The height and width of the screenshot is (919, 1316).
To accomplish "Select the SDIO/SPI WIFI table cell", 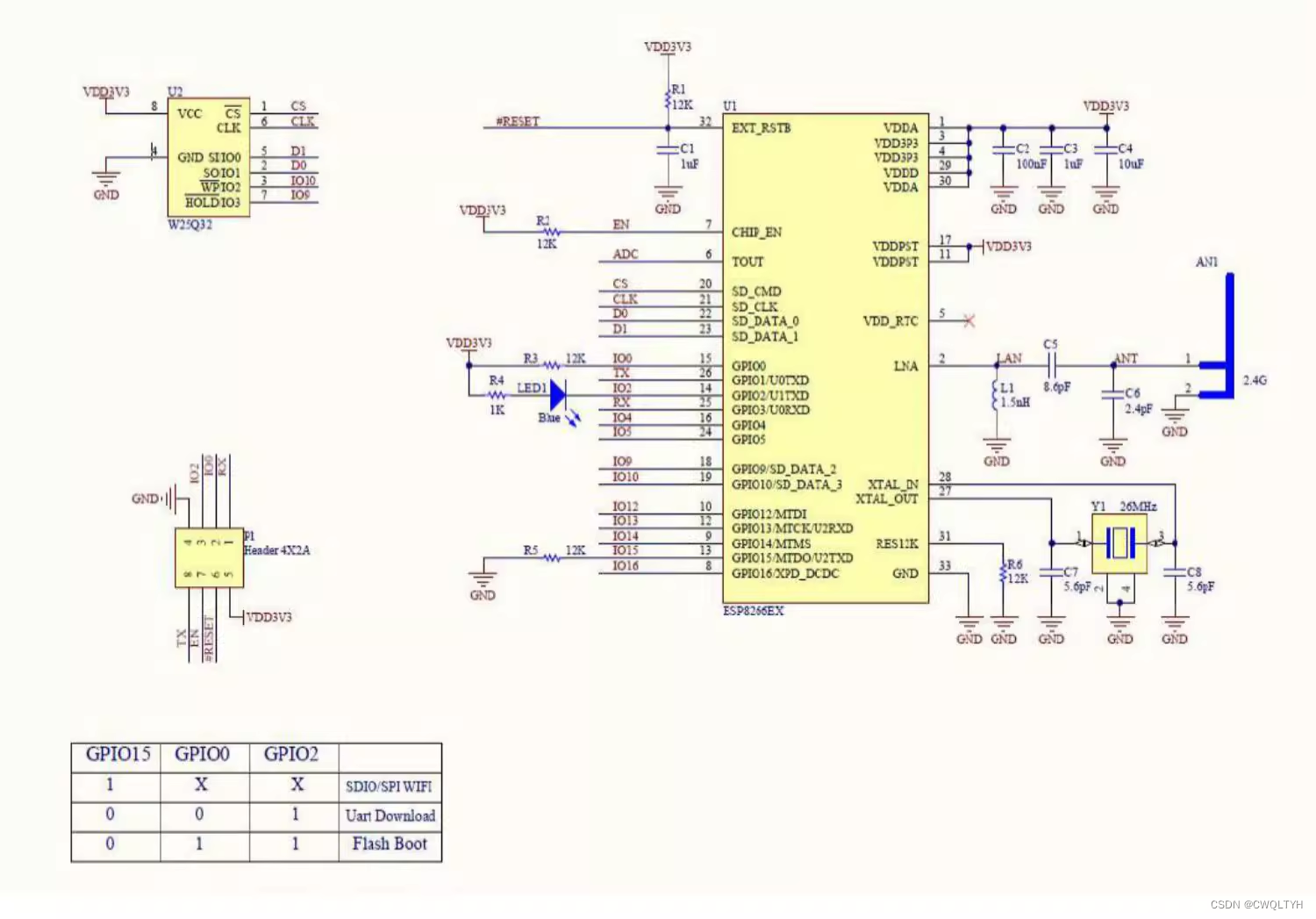I will point(390,786).
